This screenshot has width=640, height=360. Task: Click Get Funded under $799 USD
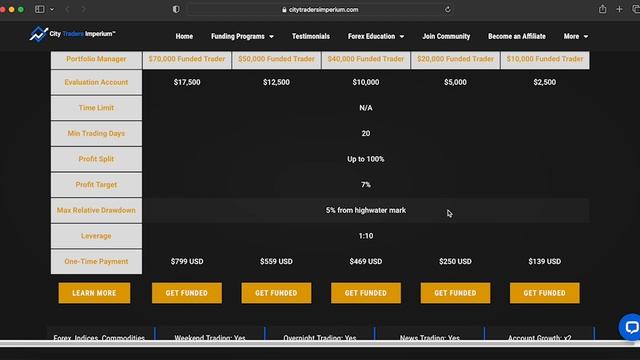(187, 293)
